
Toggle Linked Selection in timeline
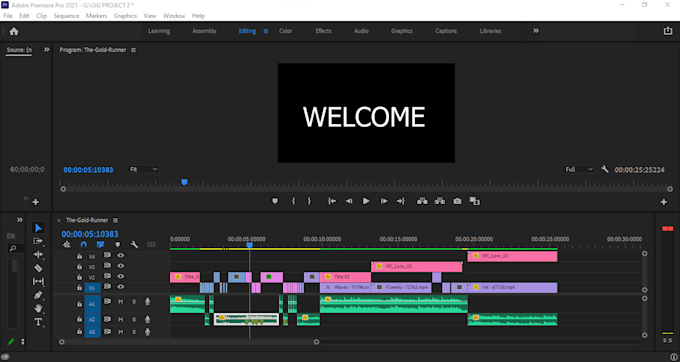(101, 245)
